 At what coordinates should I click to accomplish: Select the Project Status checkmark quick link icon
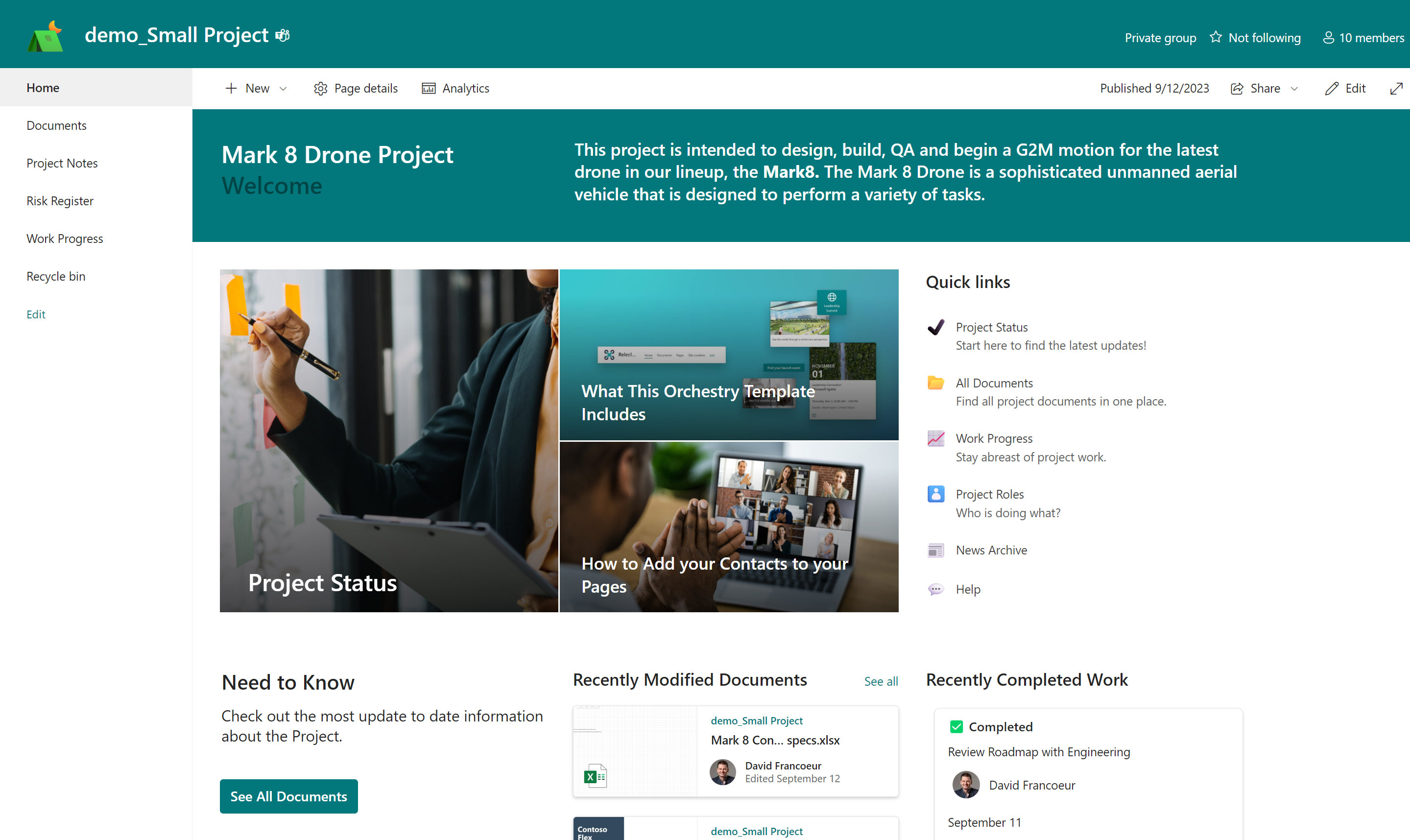point(936,327)
